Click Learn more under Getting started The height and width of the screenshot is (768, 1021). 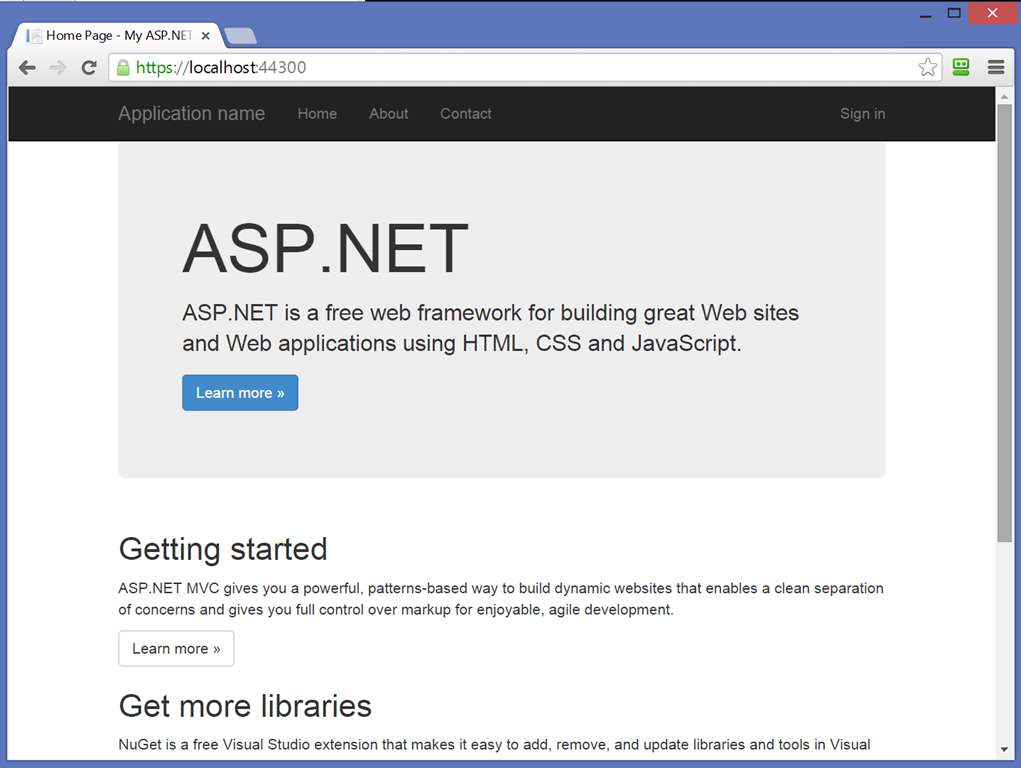tap(176, 649)
